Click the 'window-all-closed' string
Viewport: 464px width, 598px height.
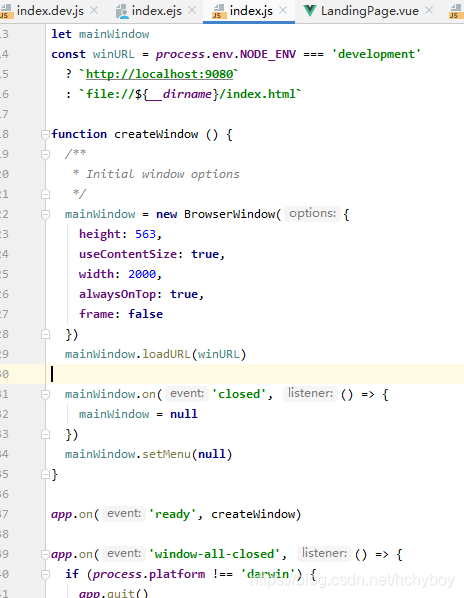[214, 554]
